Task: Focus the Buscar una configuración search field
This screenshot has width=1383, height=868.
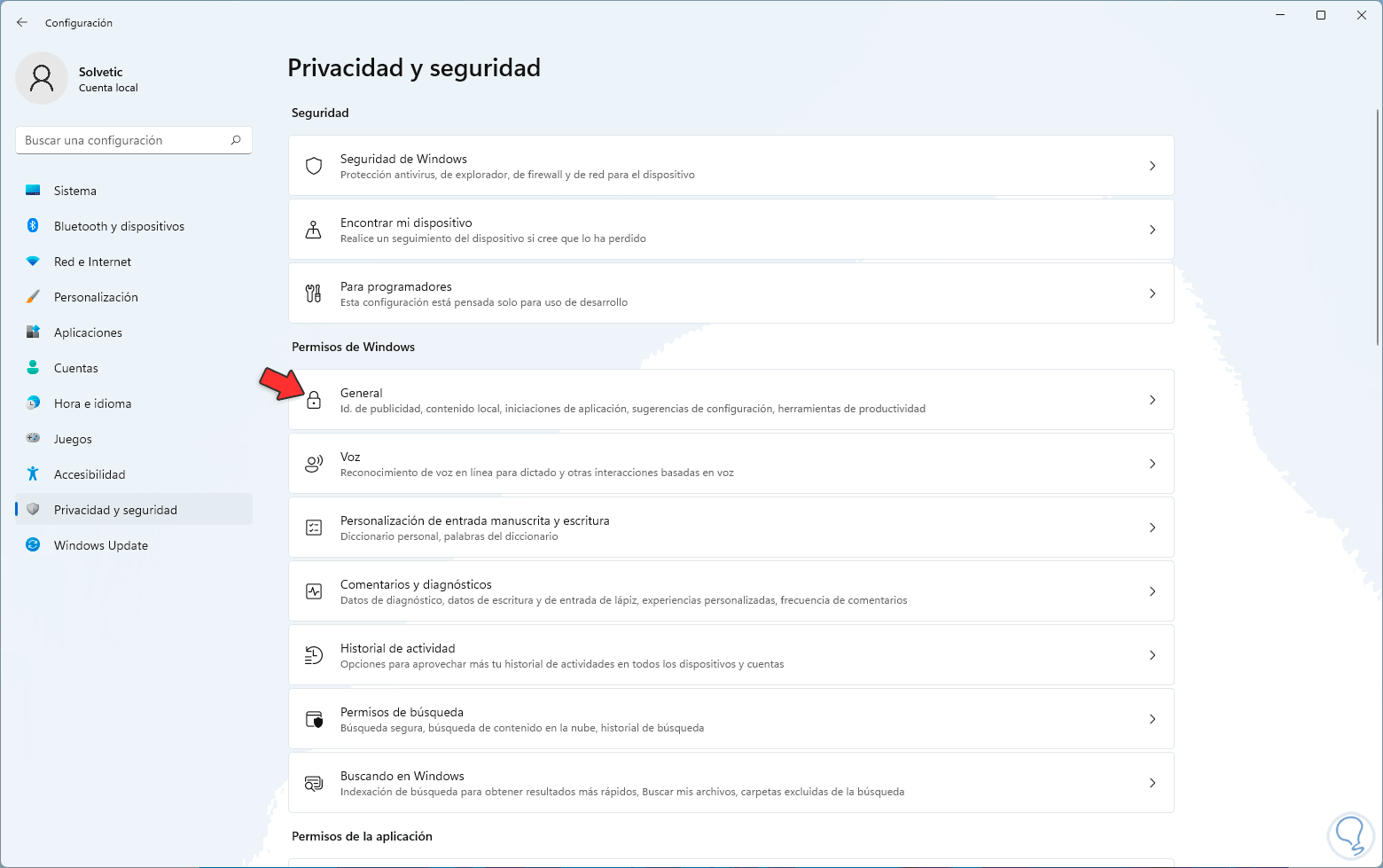Action: pos(124,140)
